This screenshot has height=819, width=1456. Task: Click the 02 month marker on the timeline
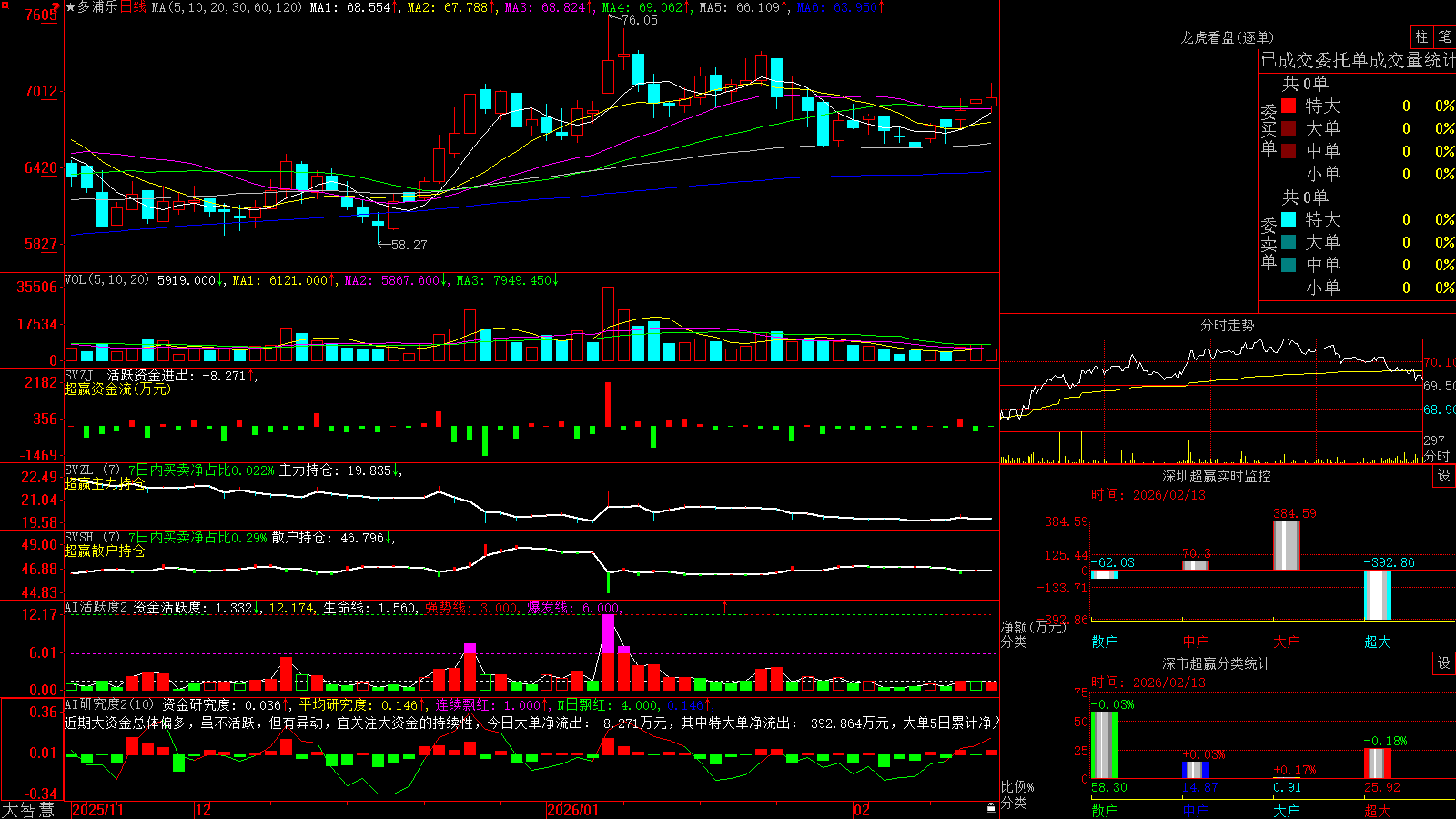(862, 810)
